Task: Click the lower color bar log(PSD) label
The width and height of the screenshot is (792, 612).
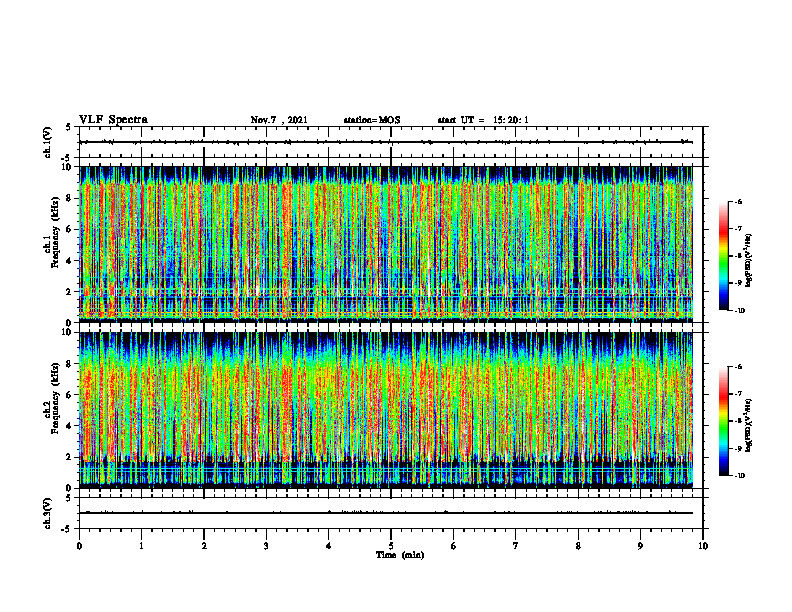Action: [749, 425]
